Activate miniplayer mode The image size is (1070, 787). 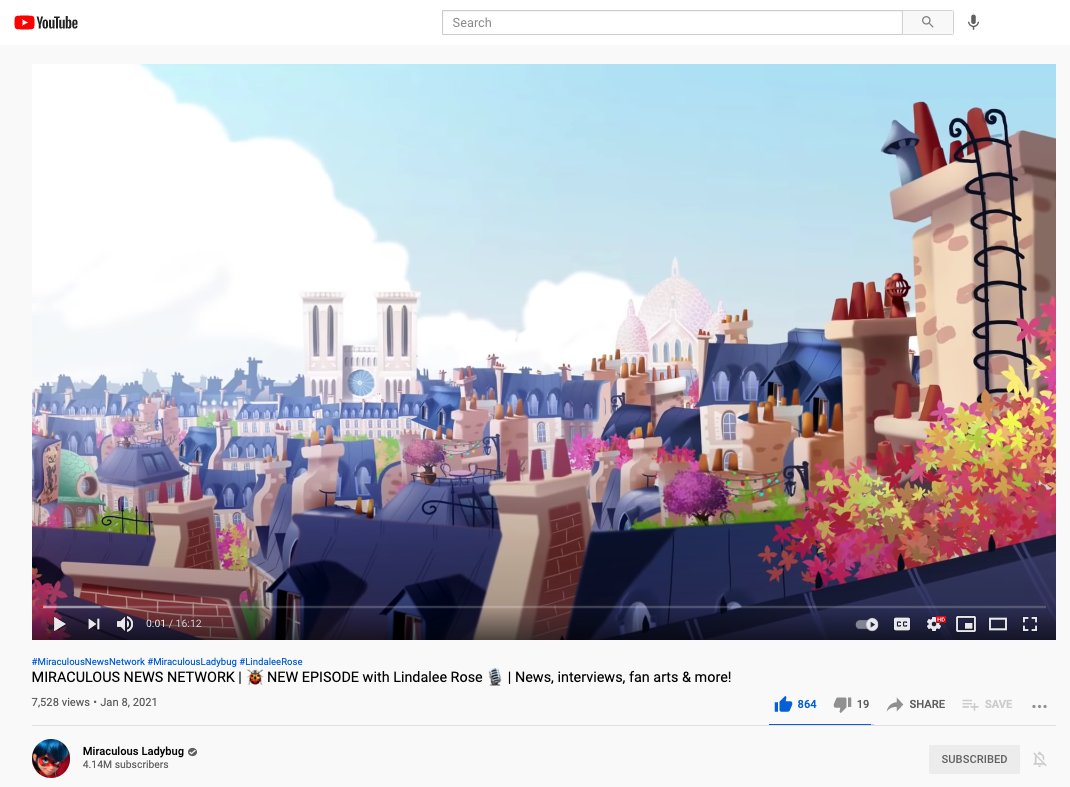[x=966, y=623]
